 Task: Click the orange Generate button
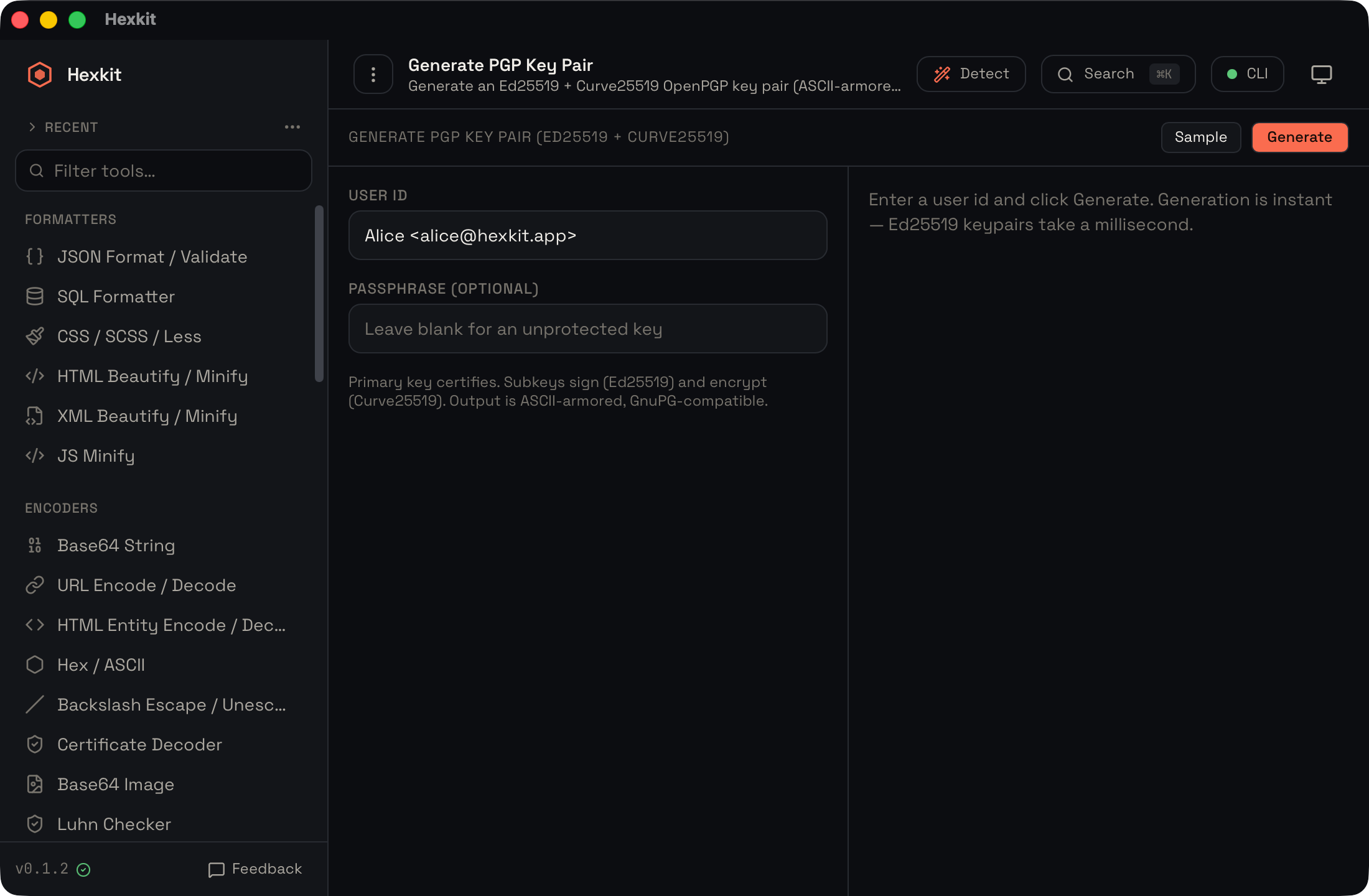(1300, 137)
